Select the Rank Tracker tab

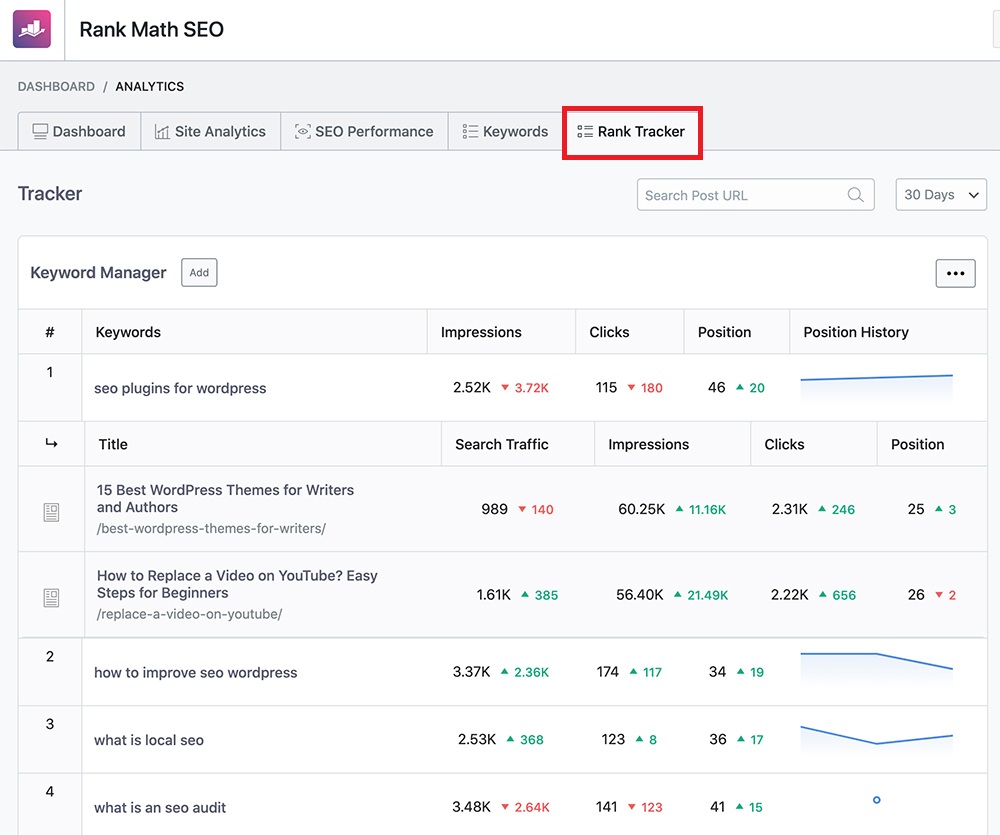pos(632,132)
